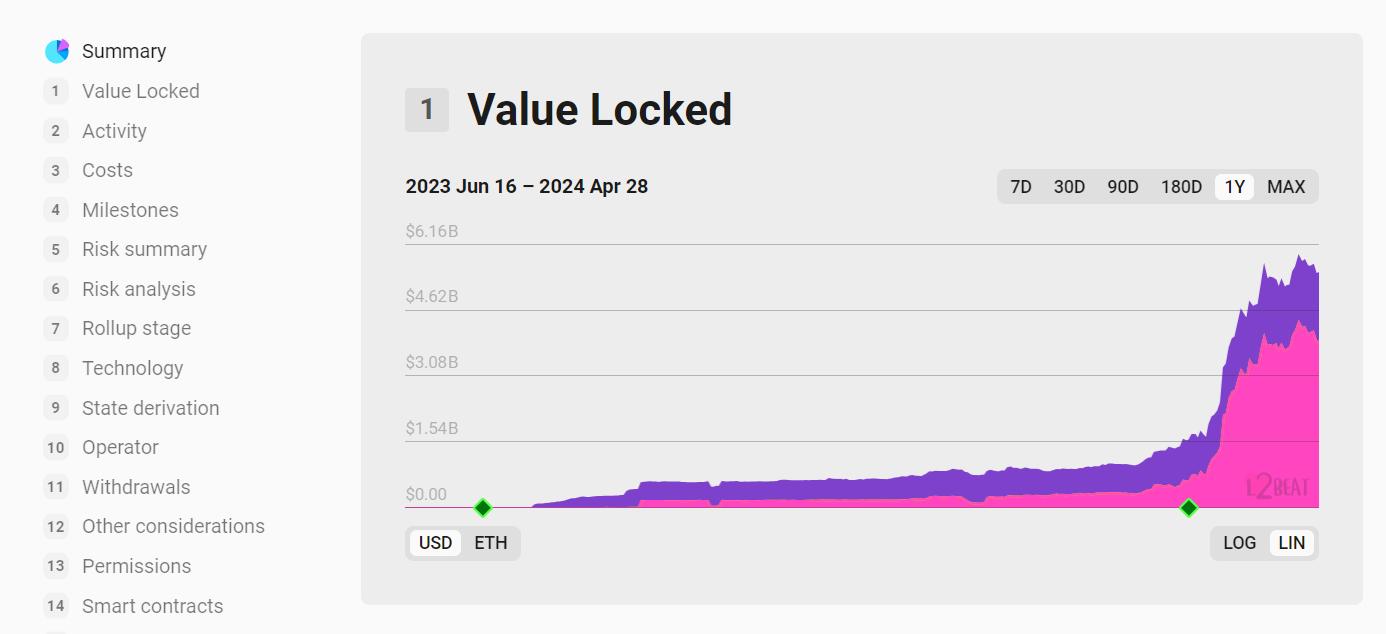The width and height of the screenshot is (1386, 634).
Task: Click the number 12 badge in sidebar
Action: (x=56, y=526)
